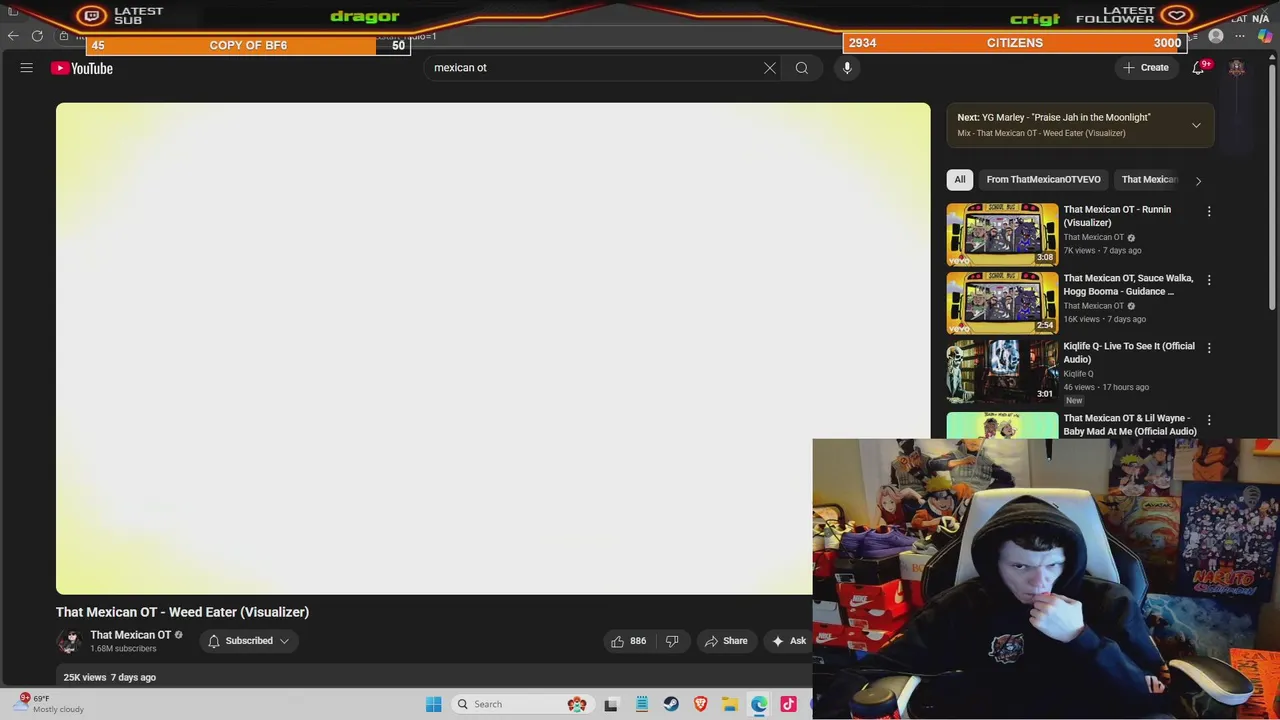Open the Runnin (Visualizer) thumbnail
Image resolution: width=1280 pixels, height=720 pixels.
[x=1002, y=234]
